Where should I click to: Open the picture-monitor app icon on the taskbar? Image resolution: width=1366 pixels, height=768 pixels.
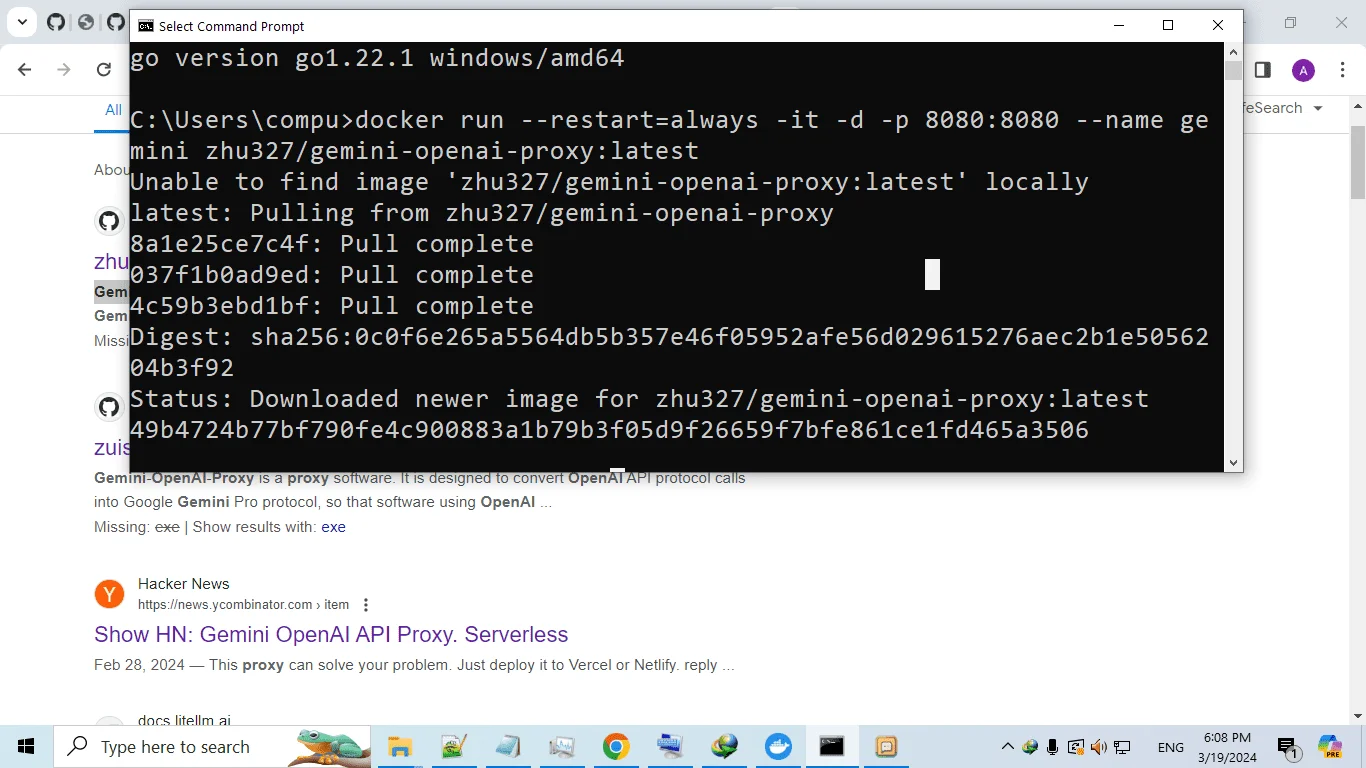pyautogui.click(x=562, y=747)
